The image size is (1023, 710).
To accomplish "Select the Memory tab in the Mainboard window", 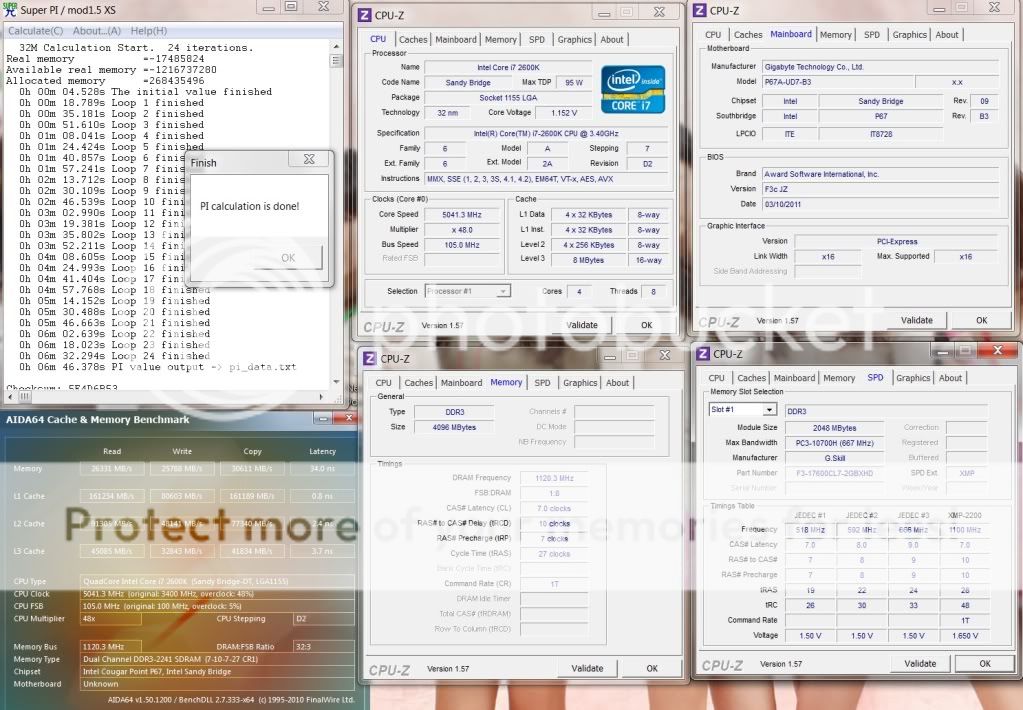I will tap(836, 35).
